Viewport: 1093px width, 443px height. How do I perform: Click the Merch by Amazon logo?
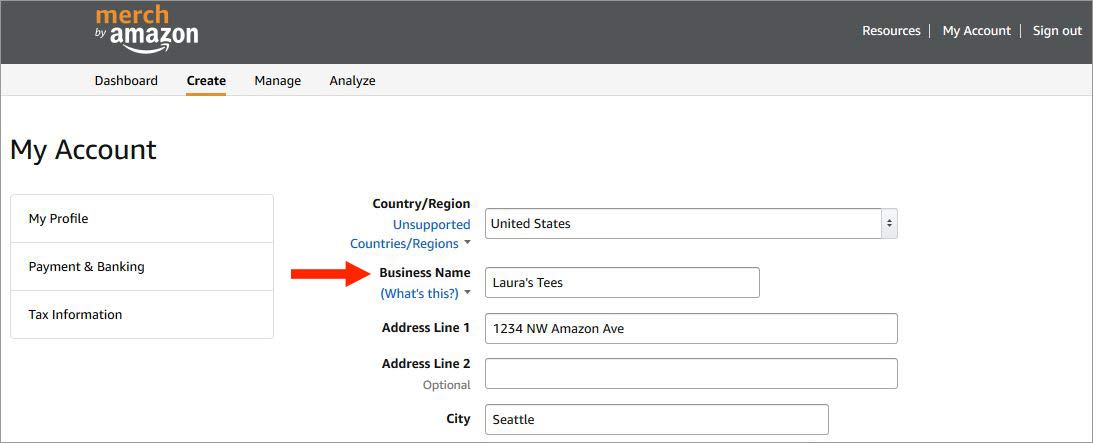coord(146,29)
